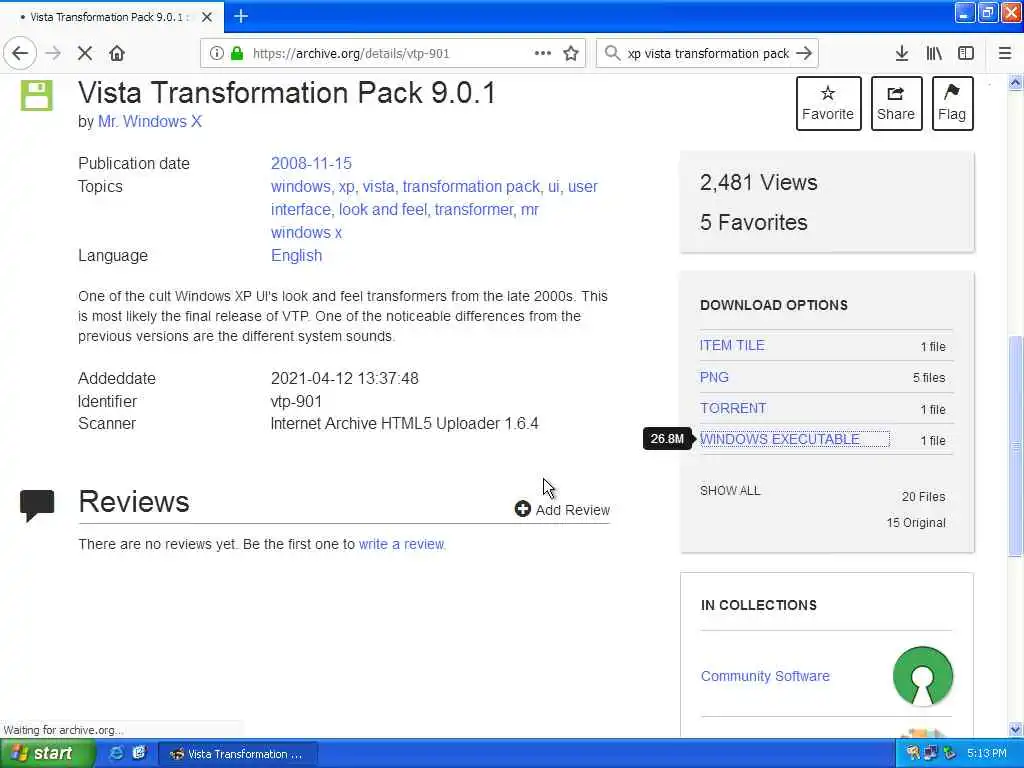Click the first system tray icon
Screen dimensions: 1024x768
click(x=912, y=753)
